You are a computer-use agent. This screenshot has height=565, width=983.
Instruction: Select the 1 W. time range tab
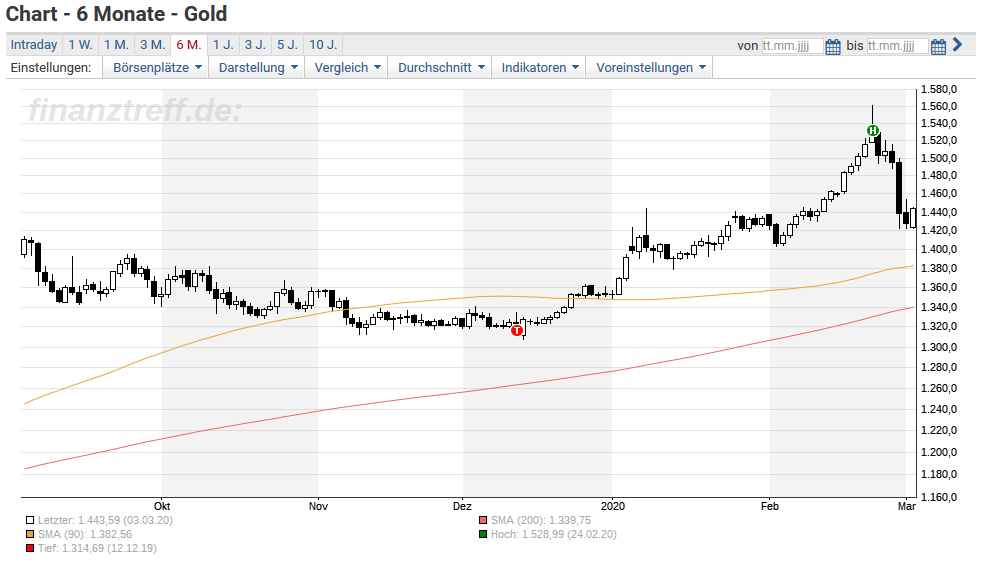point(80,45)
